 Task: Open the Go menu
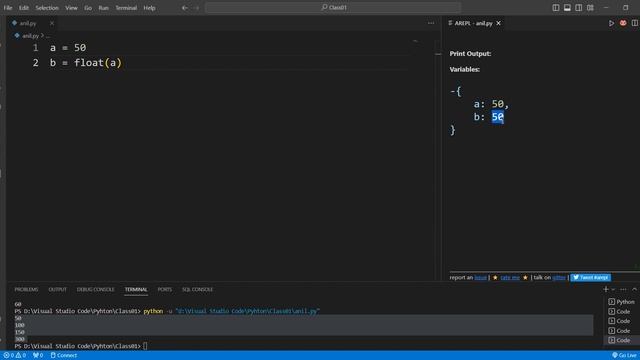coord(88,8)
